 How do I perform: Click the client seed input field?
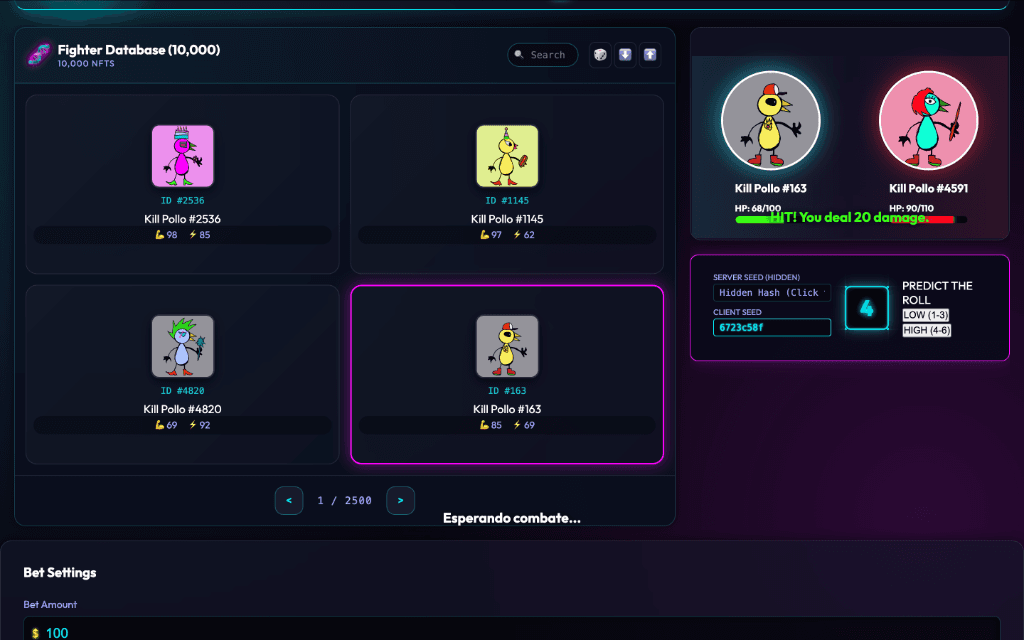coord(771,328)
